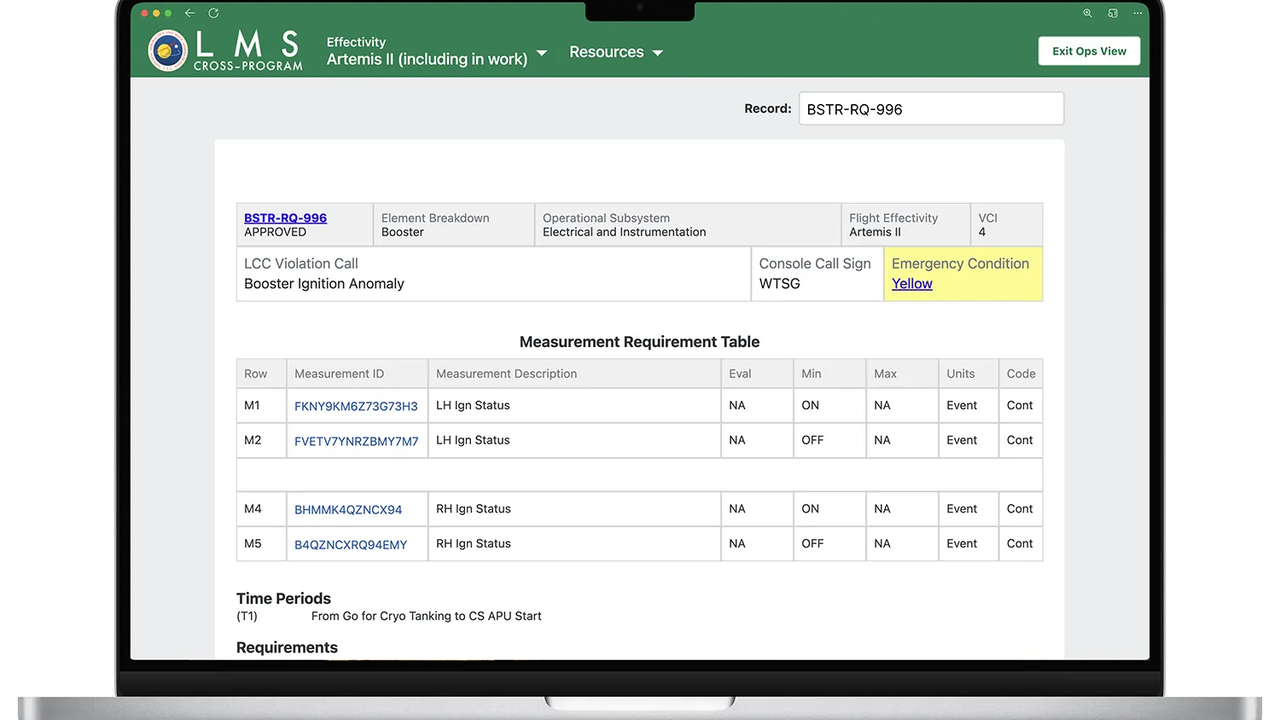
Task: Open the three-dot more options menu
Action: (1137, 13)
